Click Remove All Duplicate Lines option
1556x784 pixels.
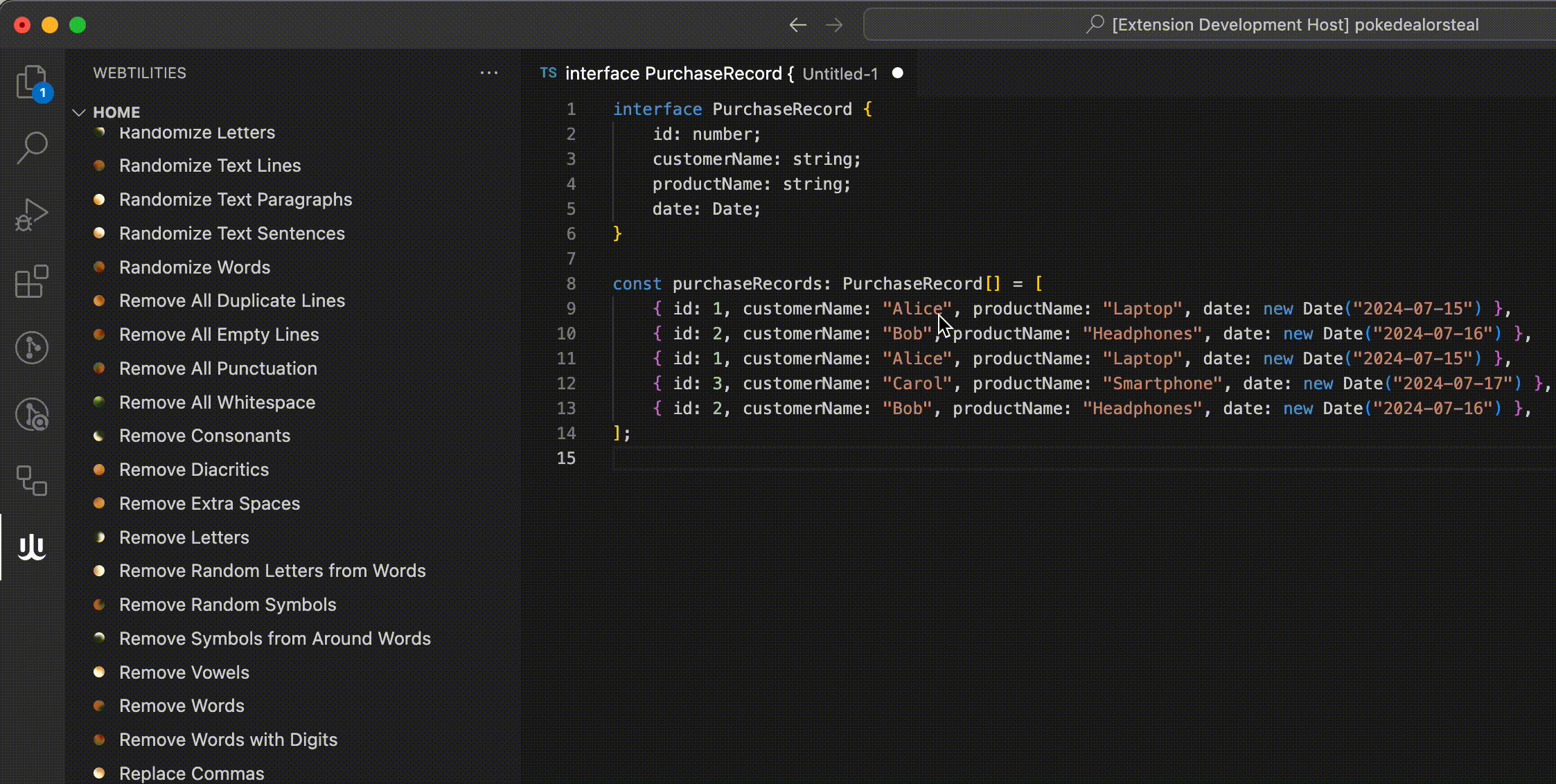pyautogui.click(x=232, y=300)
